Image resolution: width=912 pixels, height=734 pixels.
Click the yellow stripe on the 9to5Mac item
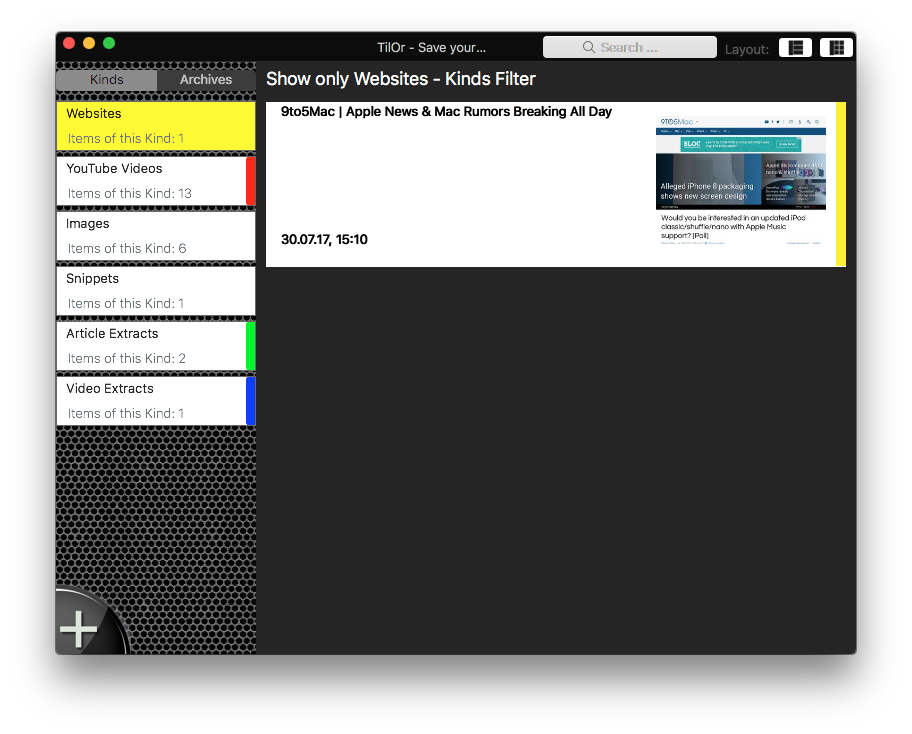(841, 184)
